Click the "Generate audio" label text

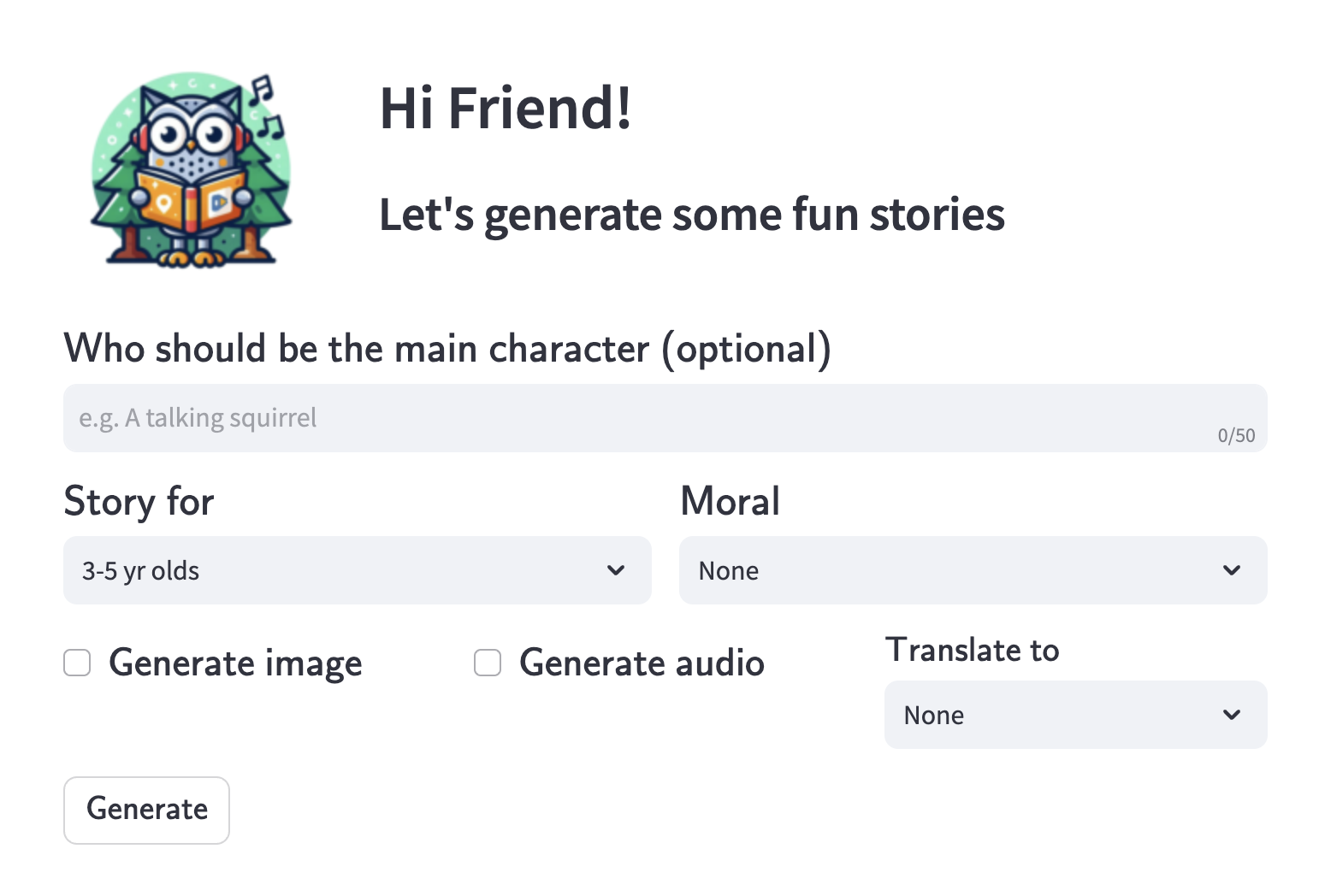pyautogui.click(x=642, y=663)
